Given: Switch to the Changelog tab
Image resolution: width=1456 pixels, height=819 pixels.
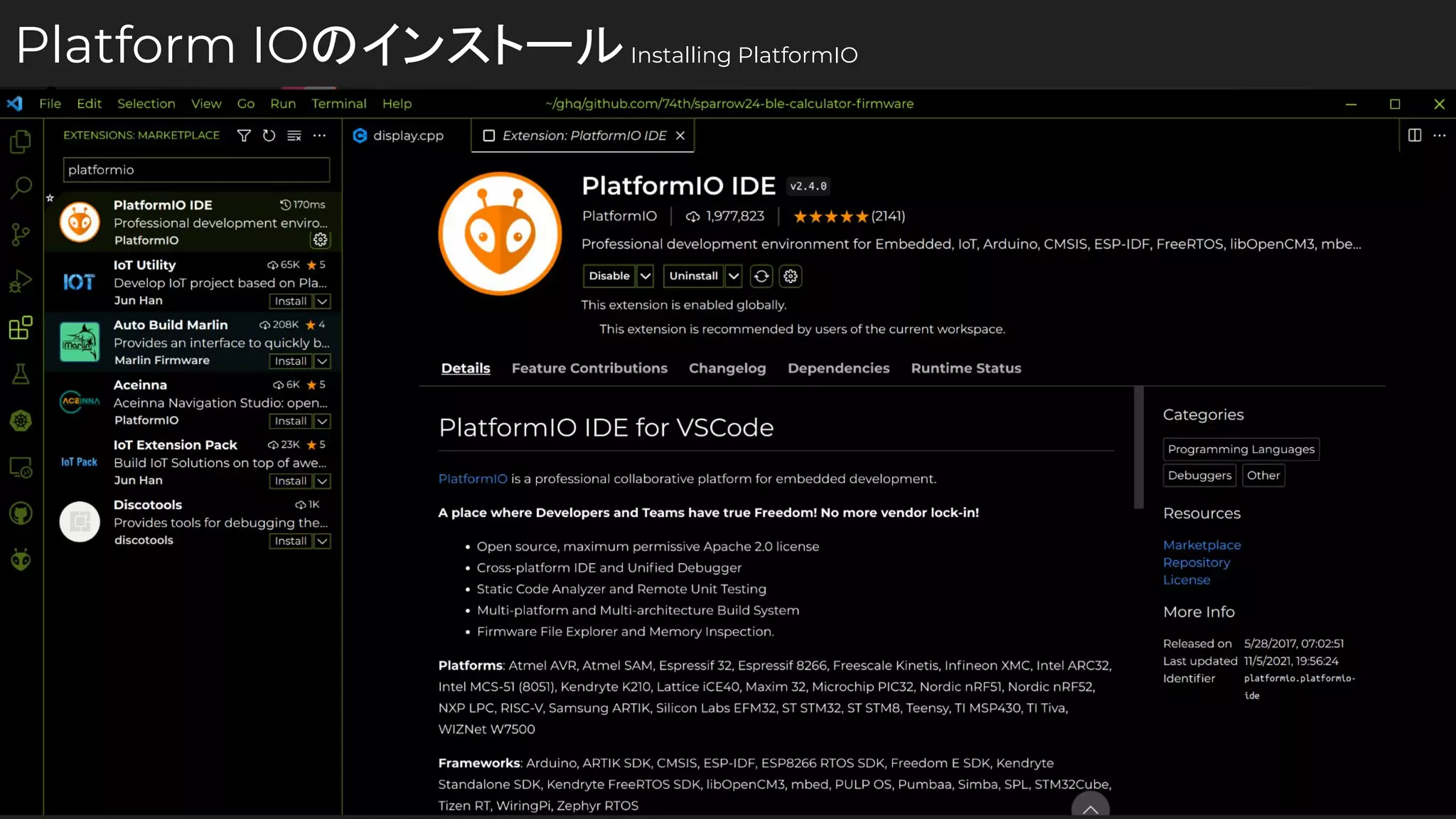Looking at the screenshot, I should [727, 368].
